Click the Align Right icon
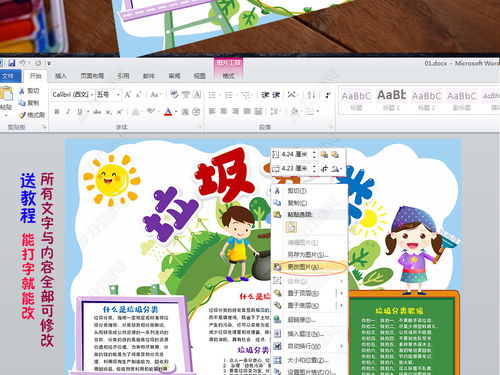Image resolution: width=500 pixels, height=375 pixels. pyautogui.click(x=235, y=111)
